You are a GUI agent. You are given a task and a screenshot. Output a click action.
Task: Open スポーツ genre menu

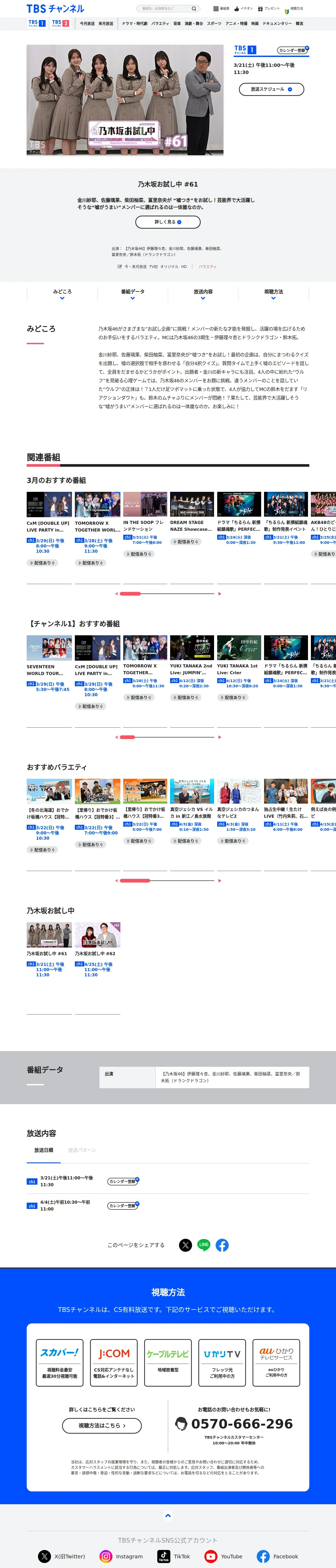pos(214,24)
